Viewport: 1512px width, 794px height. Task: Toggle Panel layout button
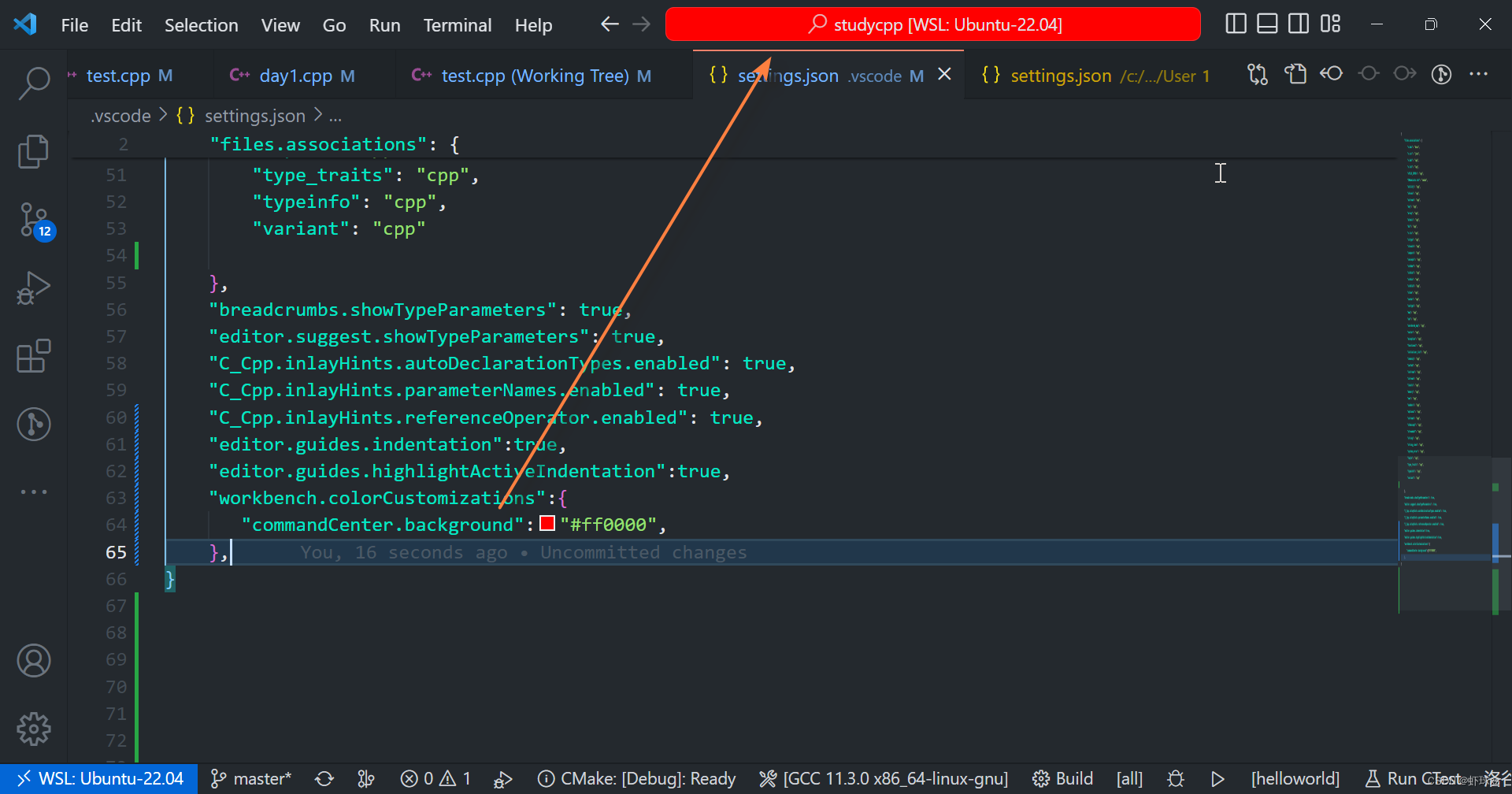1267,24
